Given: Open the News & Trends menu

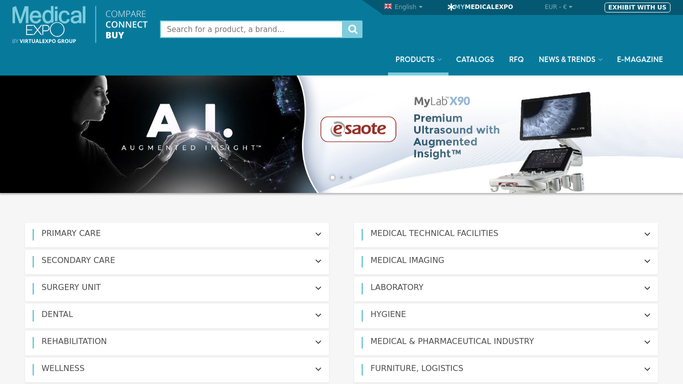Looking at the screenshot, I should pyautogui.click(x=570, y=59).
